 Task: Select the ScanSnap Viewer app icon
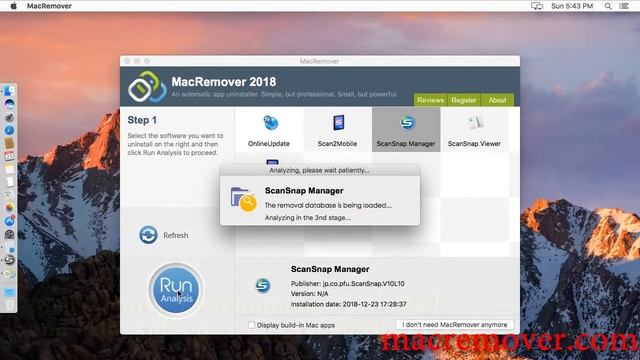coord(475,122)
